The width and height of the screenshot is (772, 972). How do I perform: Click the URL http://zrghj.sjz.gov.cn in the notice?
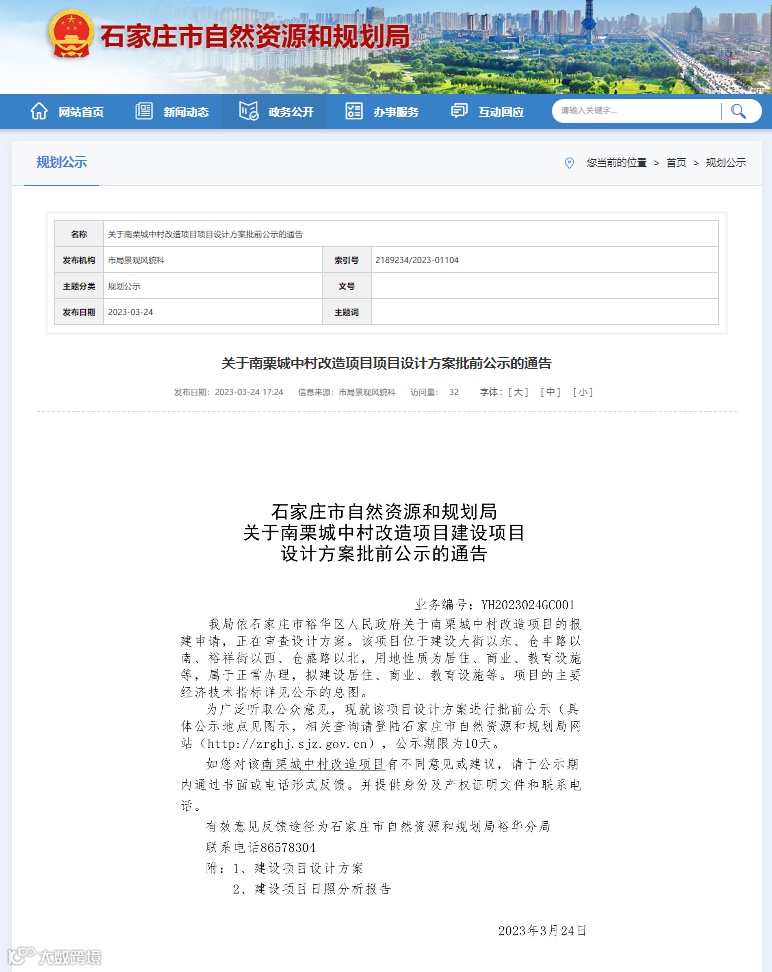[x=287, y=743]
